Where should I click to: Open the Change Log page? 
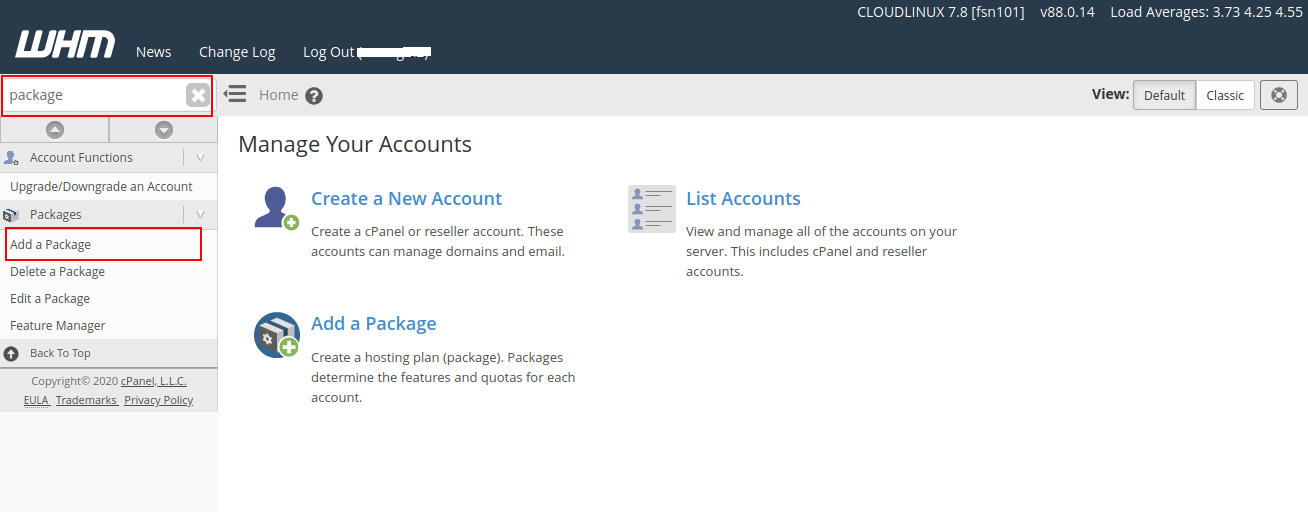pyautogui.click(x=237, y=52)
